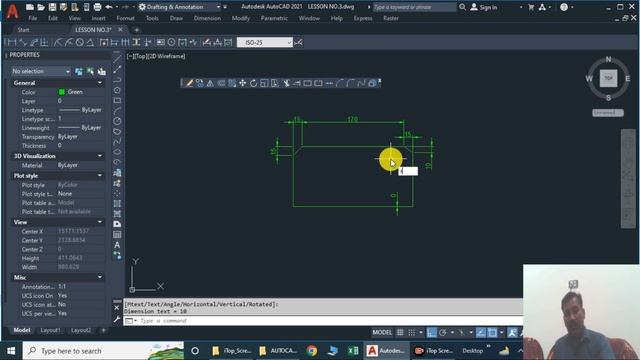Image resolution: width=640 pixels, height=360 pixels.
Task: Switch to the Start tab
Action: pos(23,30)
